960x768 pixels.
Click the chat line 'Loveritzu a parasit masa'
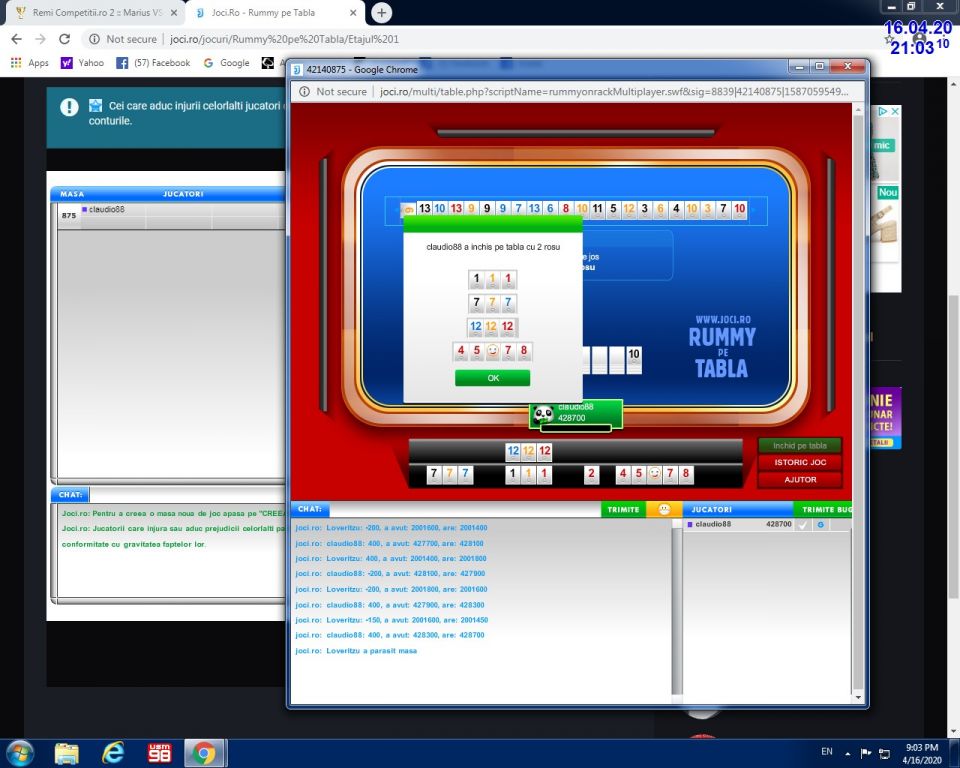point(356,650)
